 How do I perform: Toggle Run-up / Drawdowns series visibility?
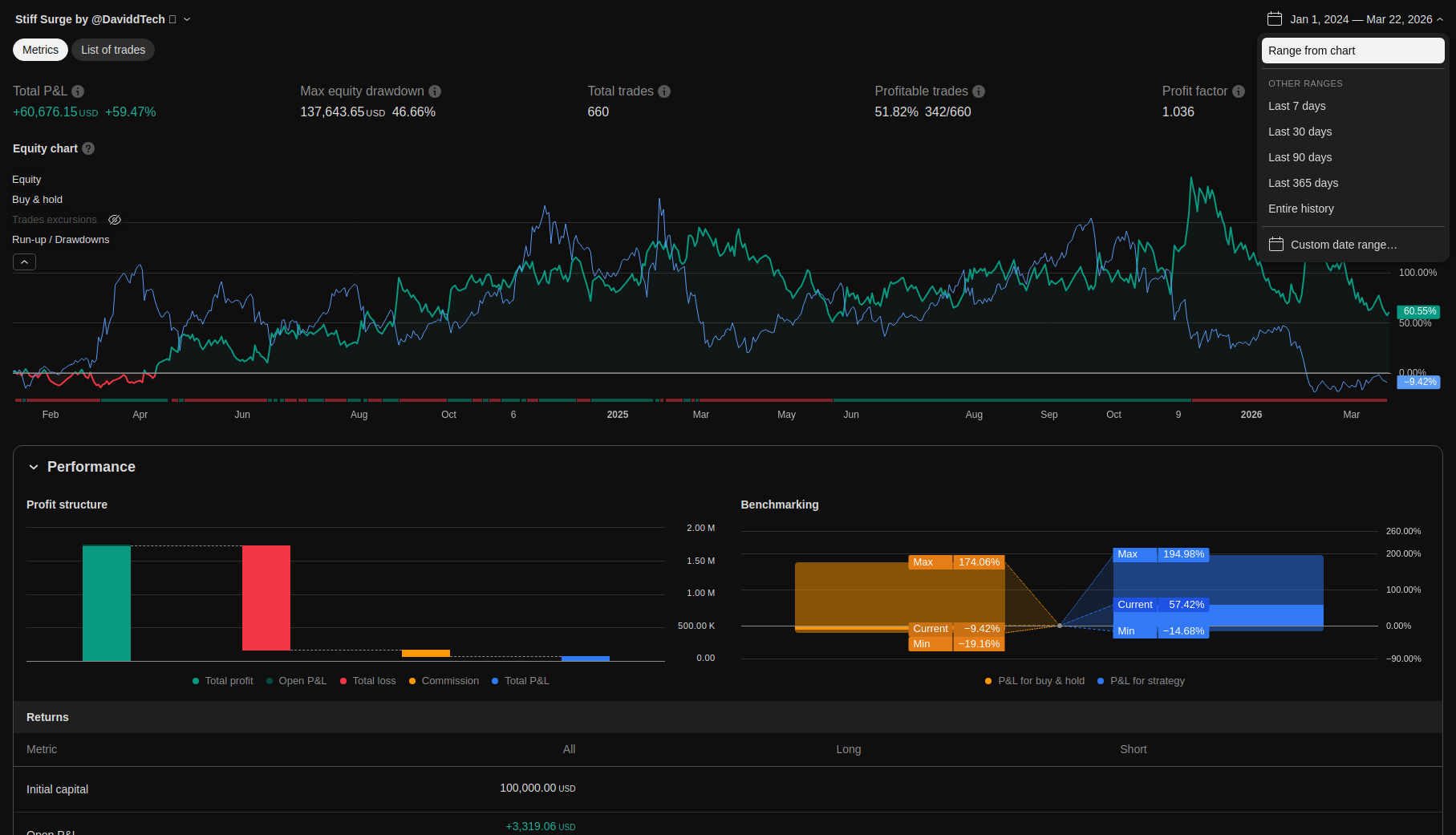click(x=60, y=240)
